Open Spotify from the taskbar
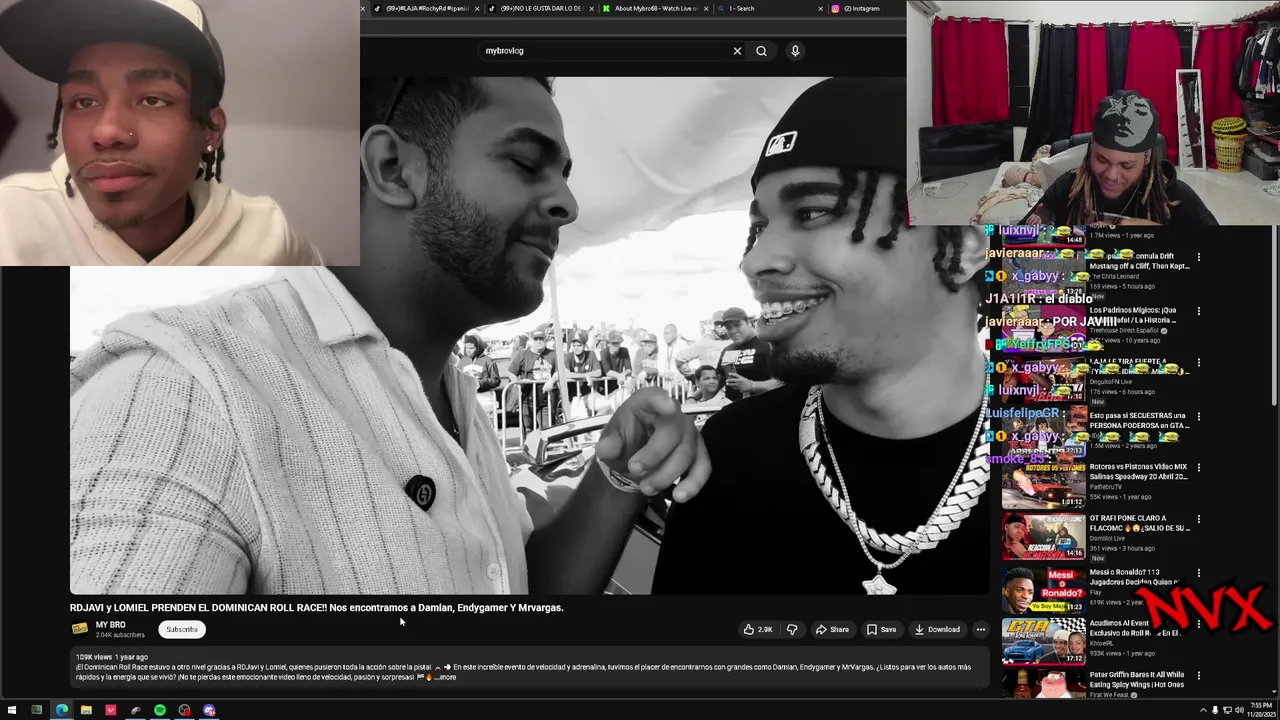The width and height of the screenshot is (1280, 720). tap(160, 710)
